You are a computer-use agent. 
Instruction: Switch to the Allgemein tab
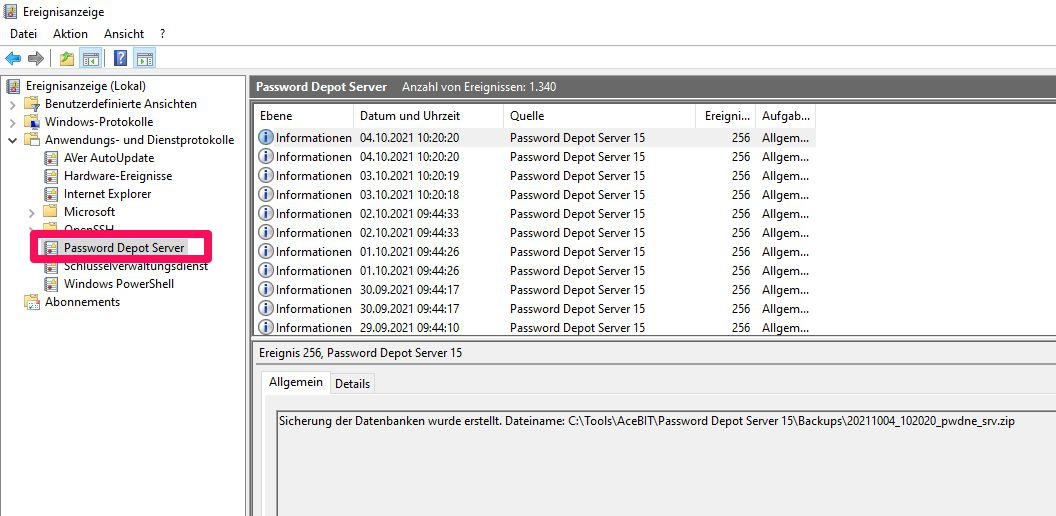(x=296, y=382)
